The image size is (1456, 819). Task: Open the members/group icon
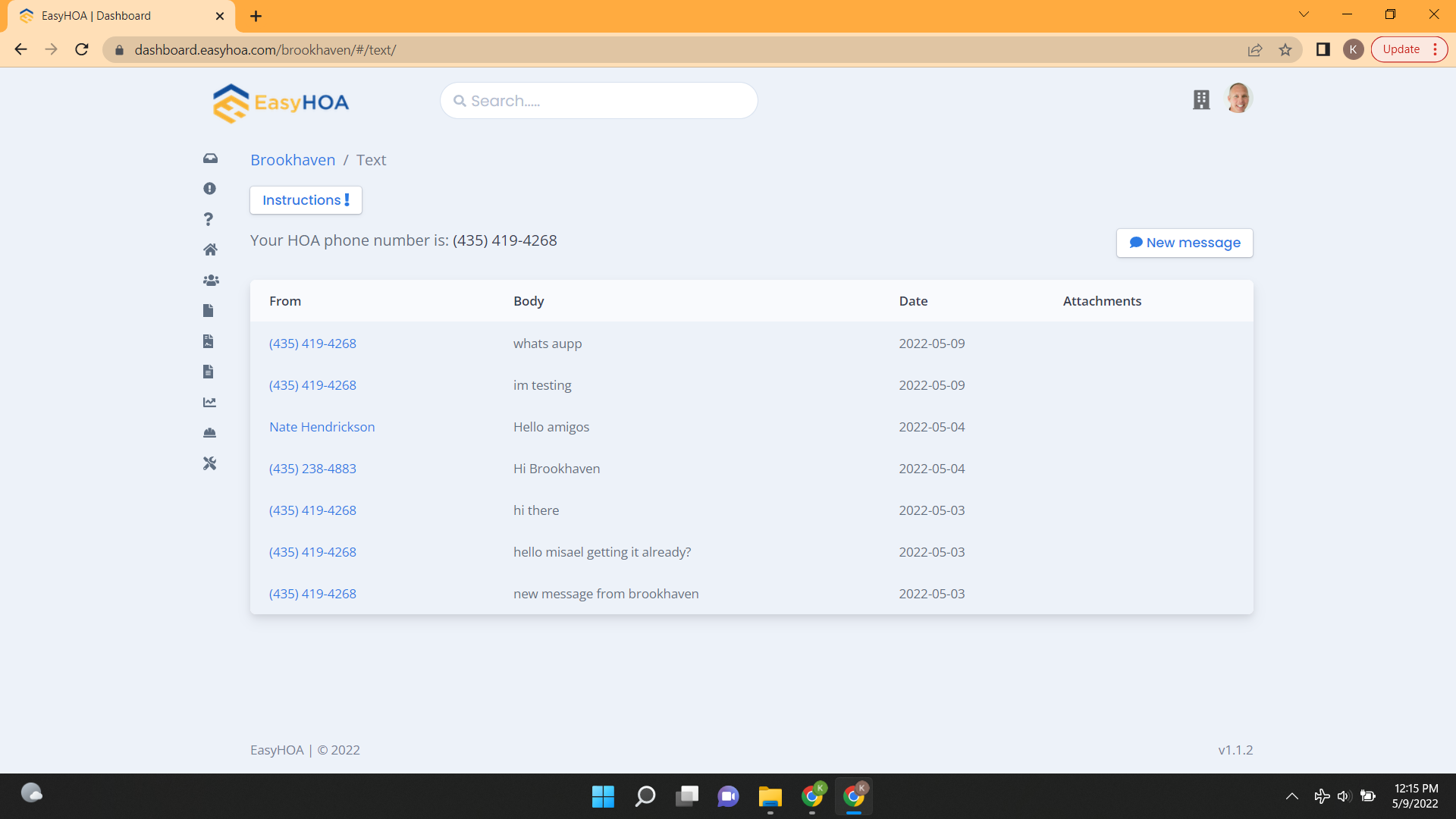tap(211, 280)
